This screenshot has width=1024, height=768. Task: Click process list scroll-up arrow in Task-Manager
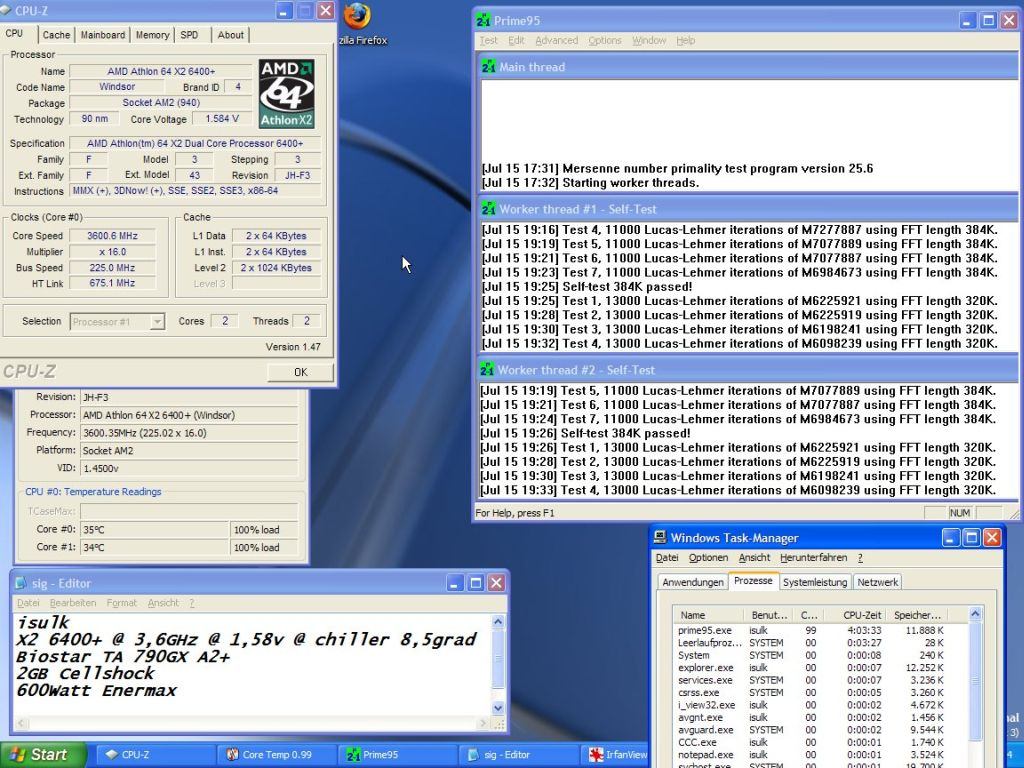click(975, 615)
